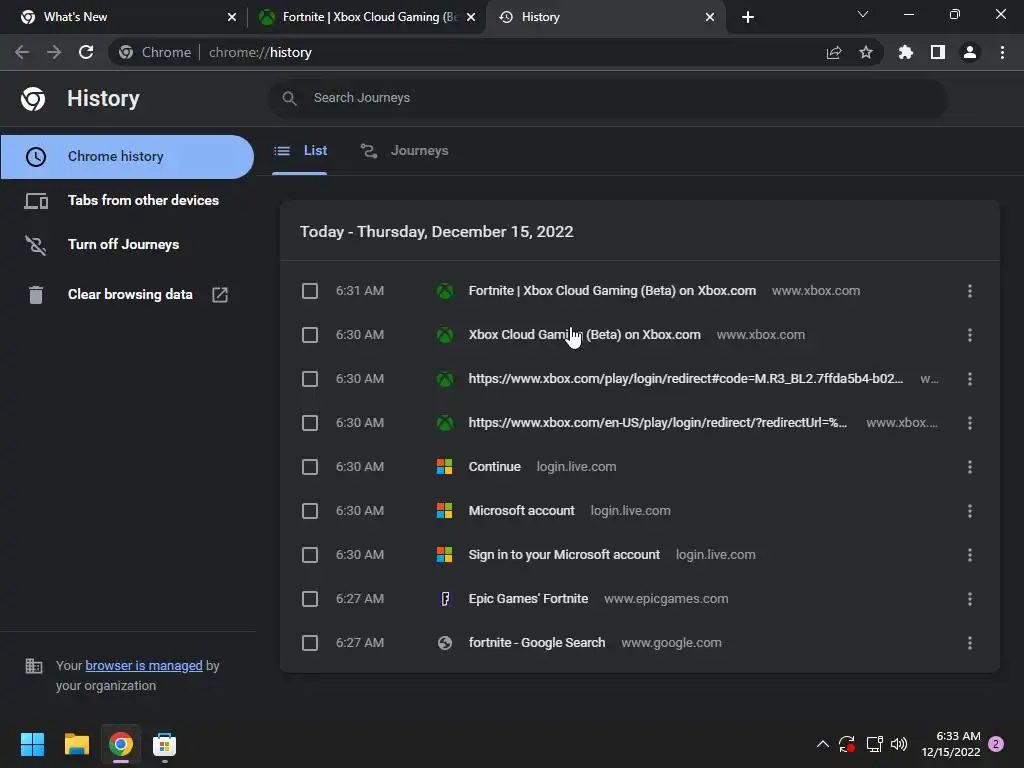
Task: Switch to the What's New tab
Action: tap(124, 17)
